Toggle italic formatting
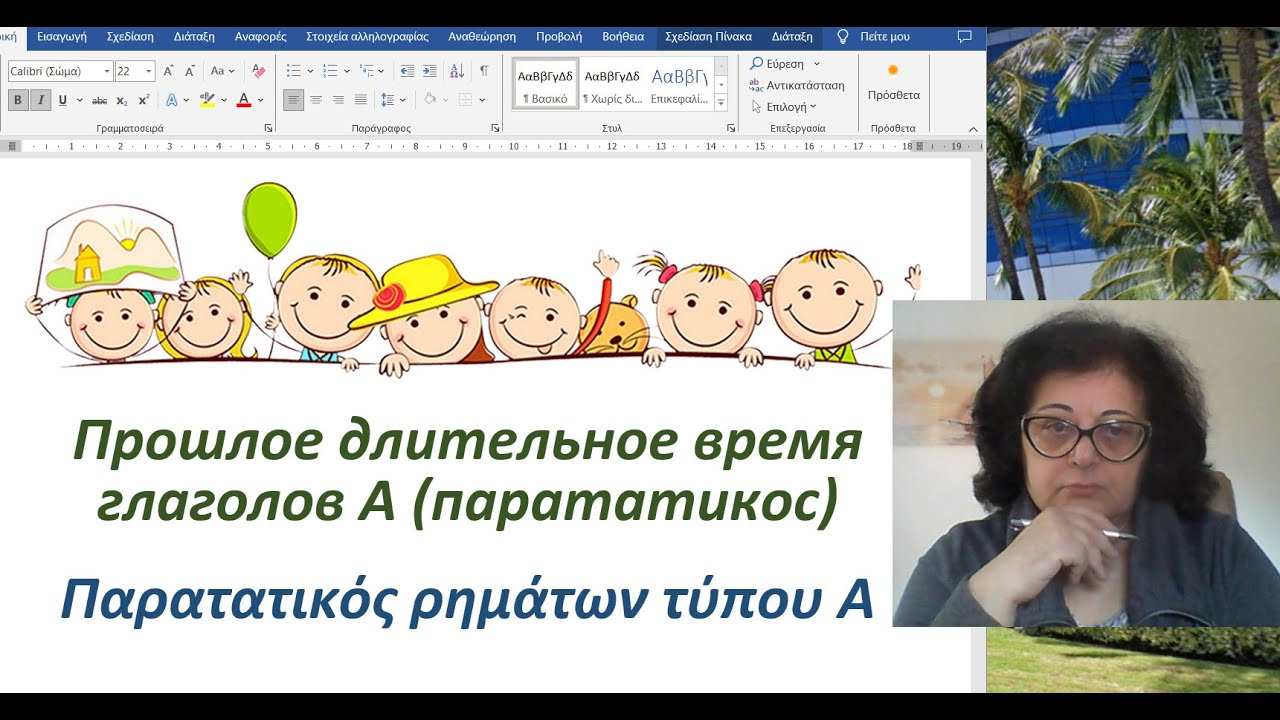 40,100
